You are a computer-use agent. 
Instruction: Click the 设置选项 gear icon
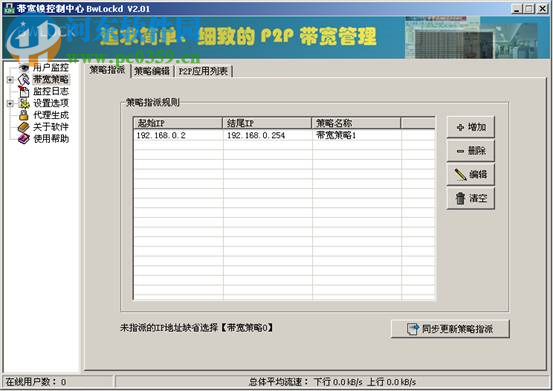24,104
